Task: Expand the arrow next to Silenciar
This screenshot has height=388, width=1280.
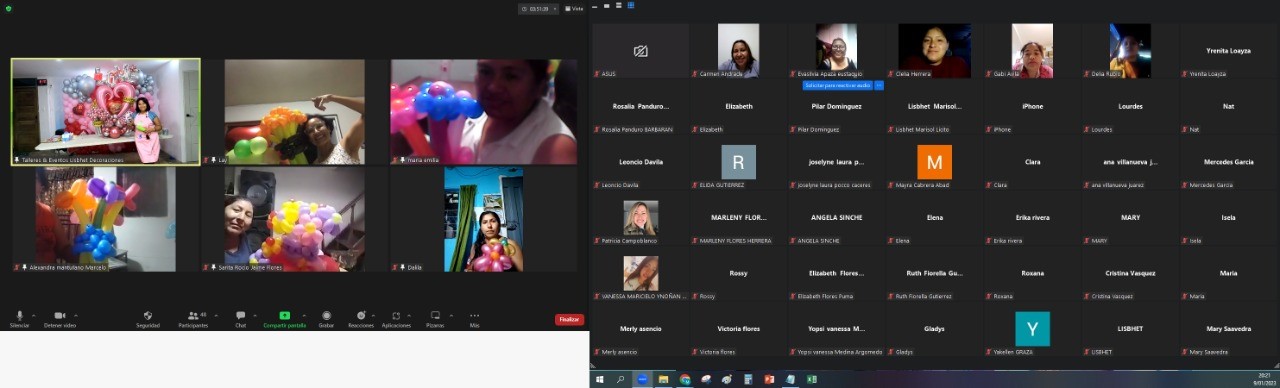Action: (33, 315)
